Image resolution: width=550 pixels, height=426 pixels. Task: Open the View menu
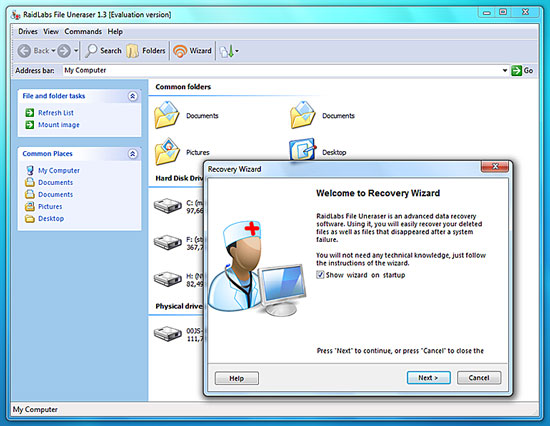point(51,32)
